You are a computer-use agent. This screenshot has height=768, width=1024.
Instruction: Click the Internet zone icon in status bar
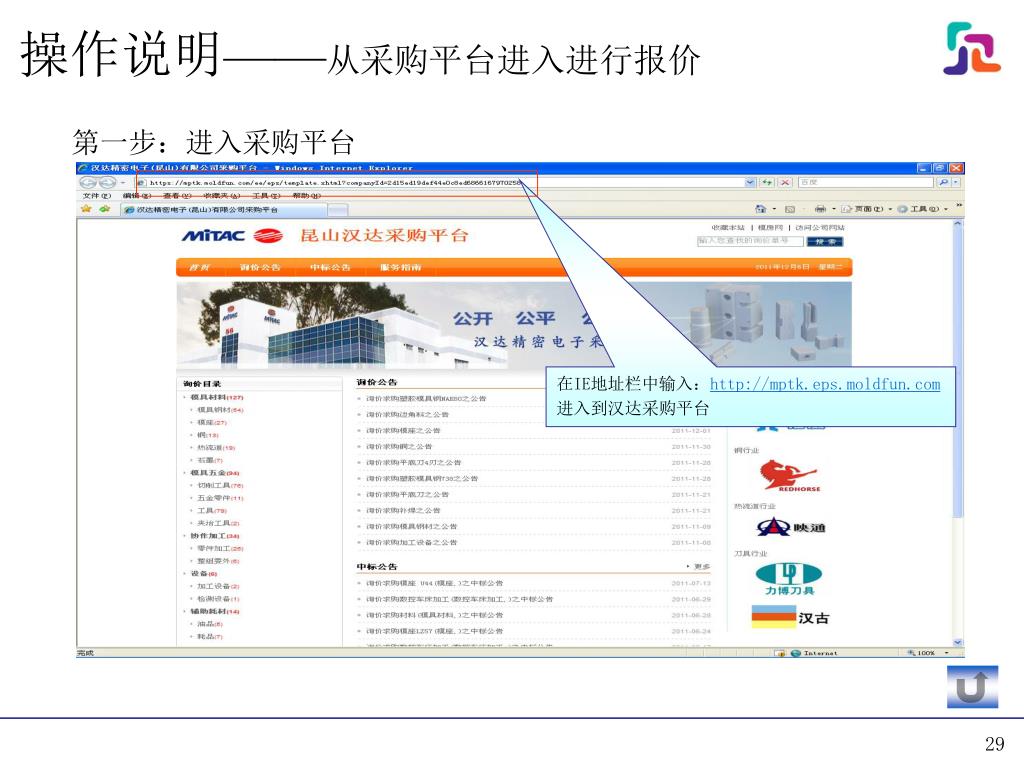point(795,653)
